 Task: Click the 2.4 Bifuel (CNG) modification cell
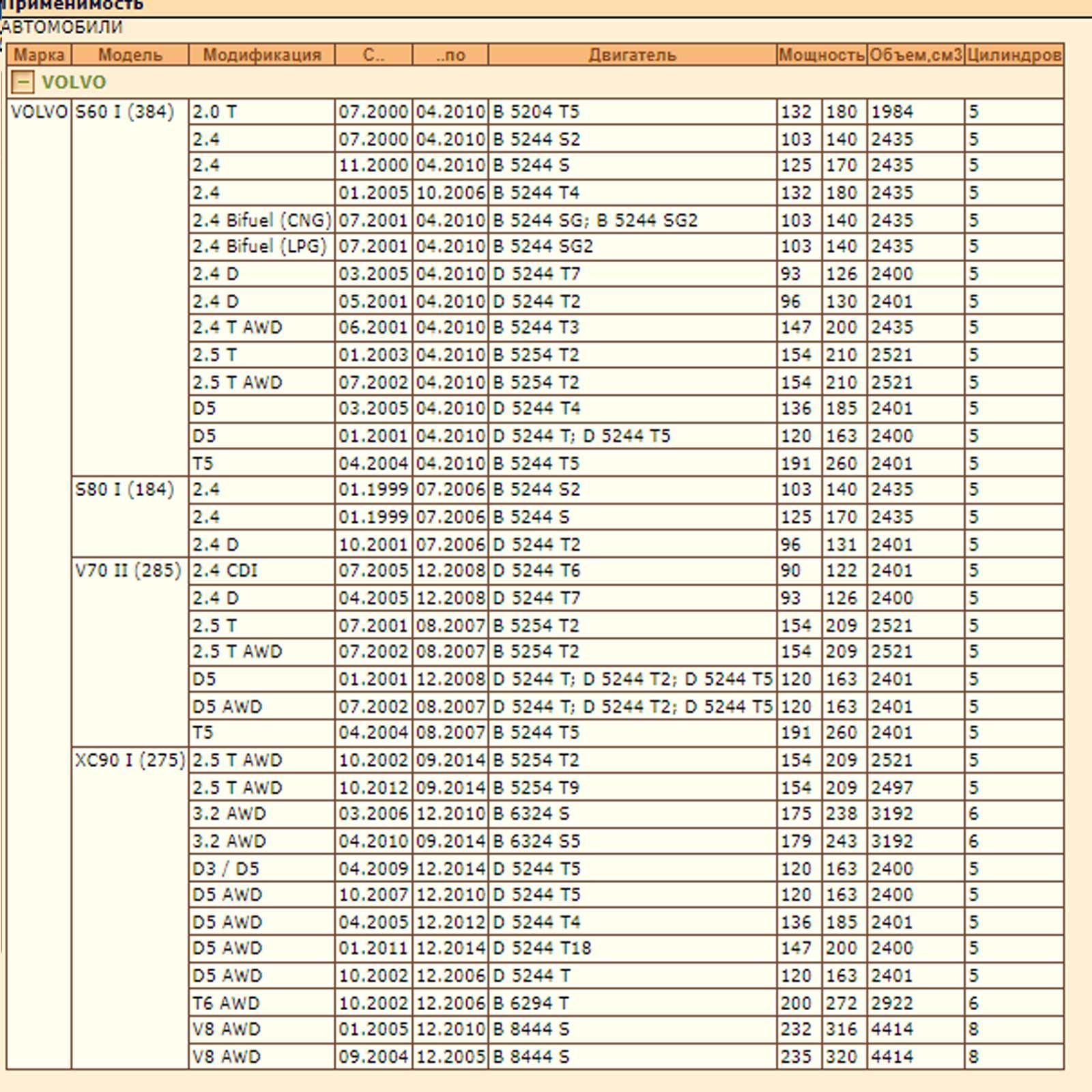point(262,220)
